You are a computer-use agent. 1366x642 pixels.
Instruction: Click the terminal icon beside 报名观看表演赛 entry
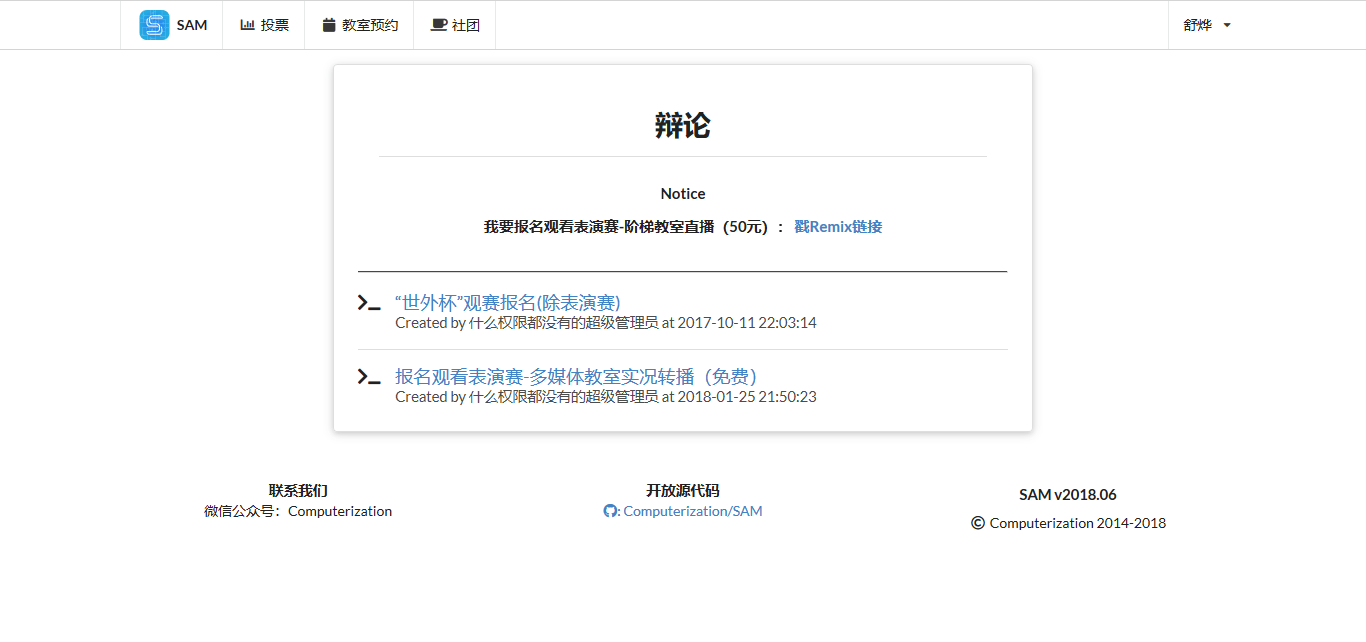369,377
